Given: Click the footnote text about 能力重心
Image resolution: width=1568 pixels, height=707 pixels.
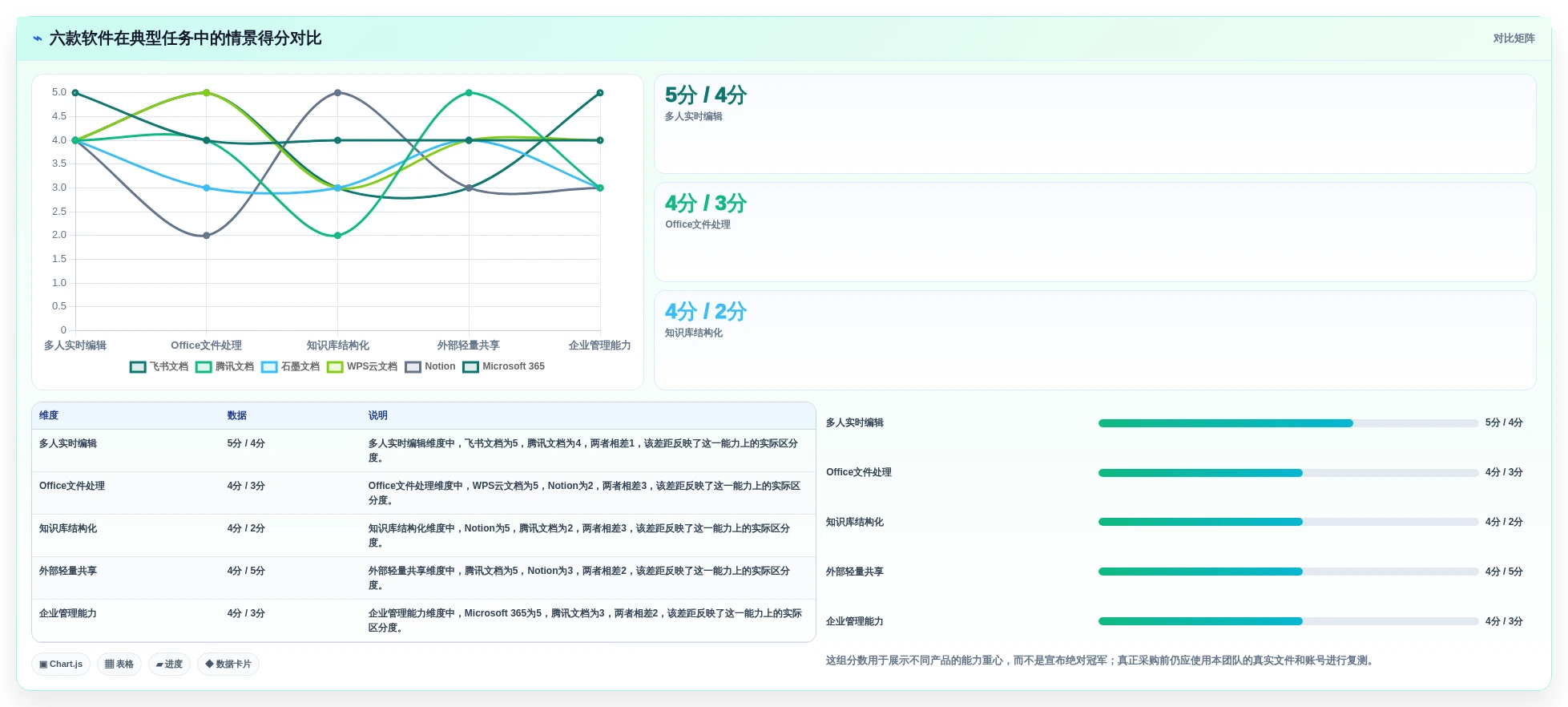Looking at the screenshot, I should tap(1102, 661).
